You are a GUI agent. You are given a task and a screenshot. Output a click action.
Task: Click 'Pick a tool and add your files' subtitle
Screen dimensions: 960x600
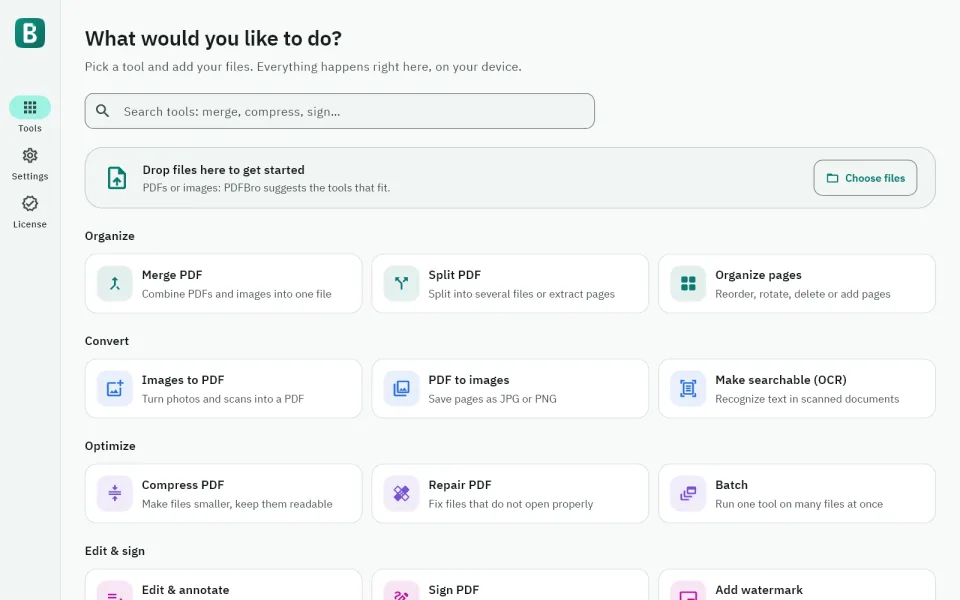point(168,66)
